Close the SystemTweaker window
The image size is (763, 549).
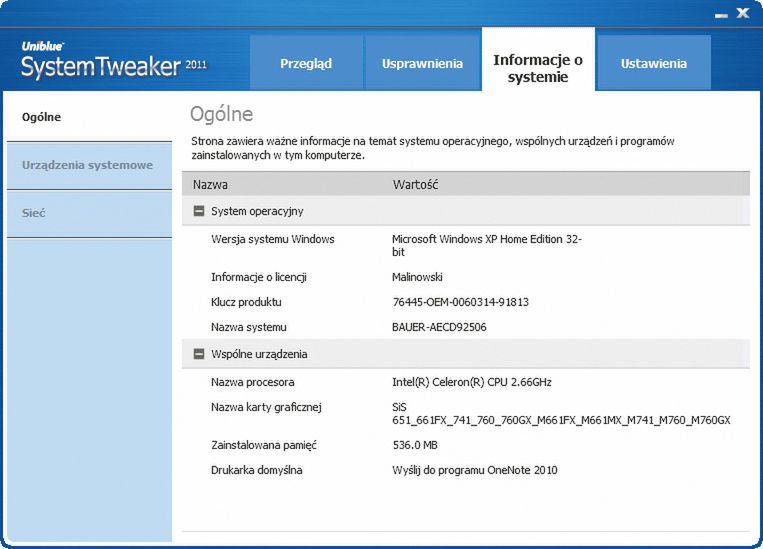(743, 13)
